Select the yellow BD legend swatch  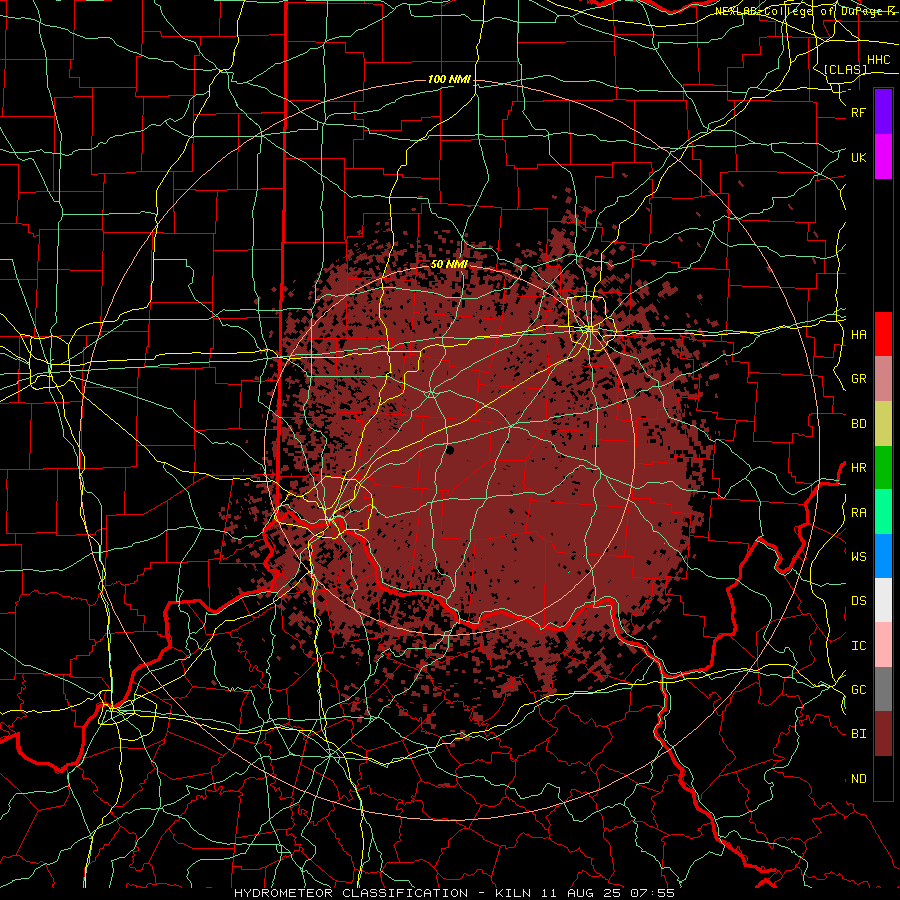[883, 423]
